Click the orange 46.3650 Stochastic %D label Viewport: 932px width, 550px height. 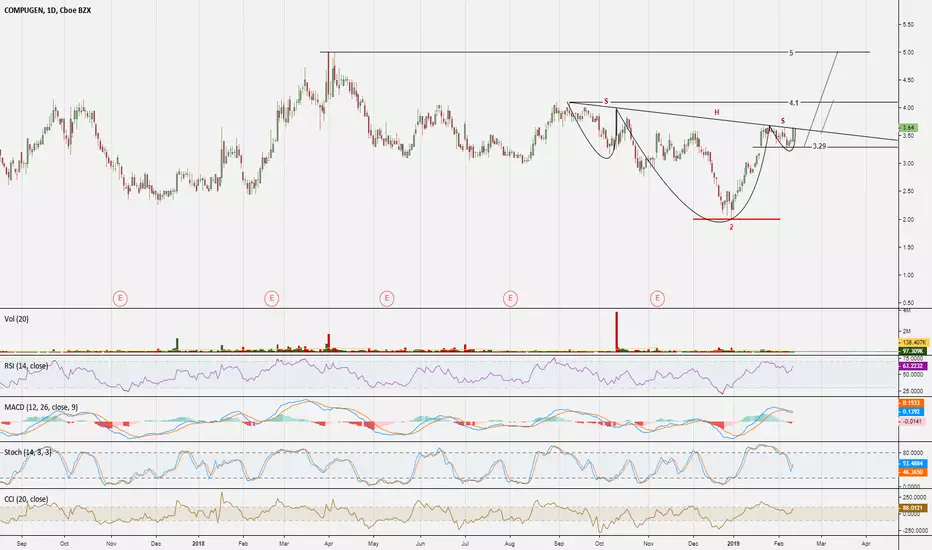coord(913,472)
